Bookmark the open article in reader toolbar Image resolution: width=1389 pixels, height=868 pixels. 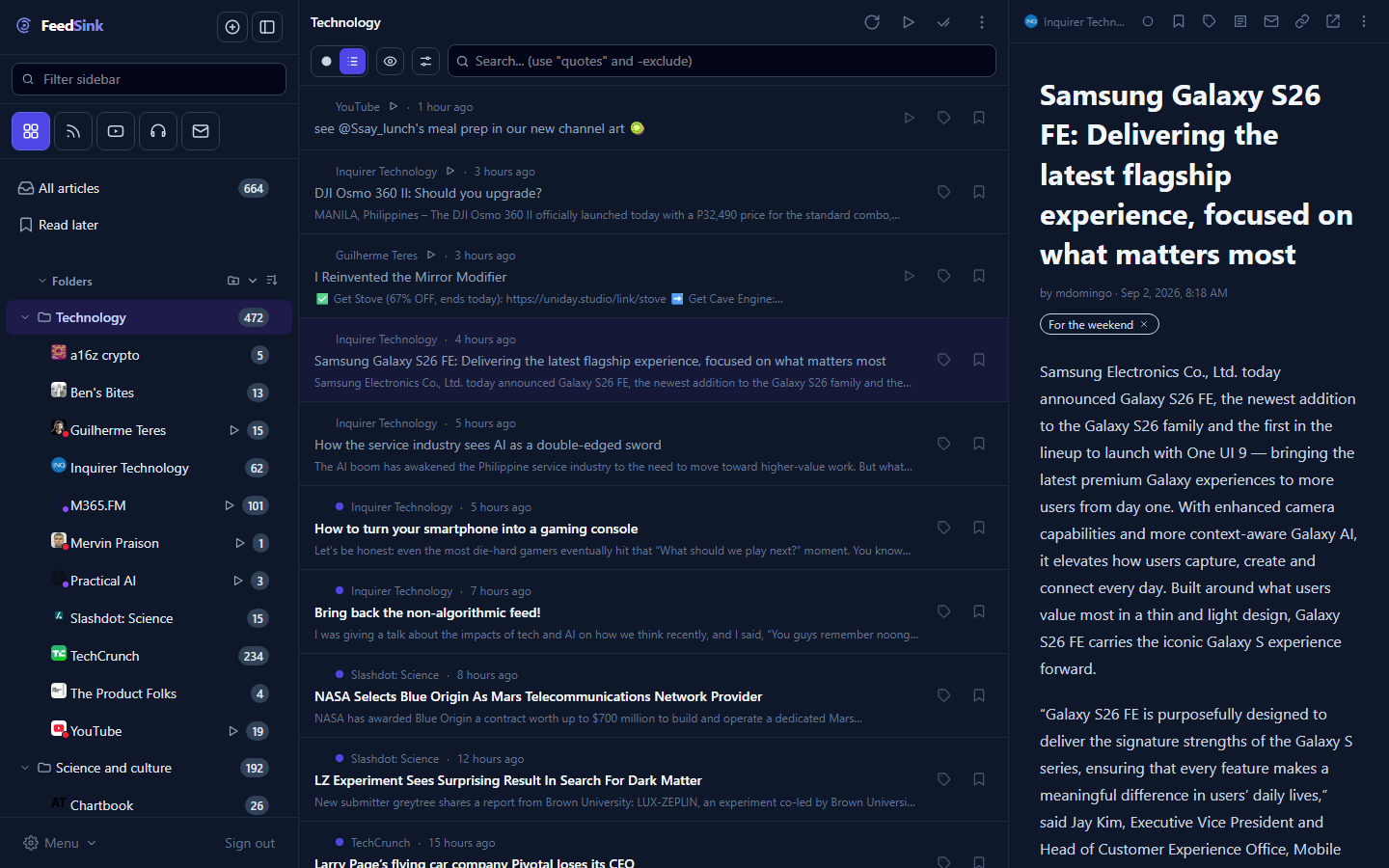click(1179, 21)
